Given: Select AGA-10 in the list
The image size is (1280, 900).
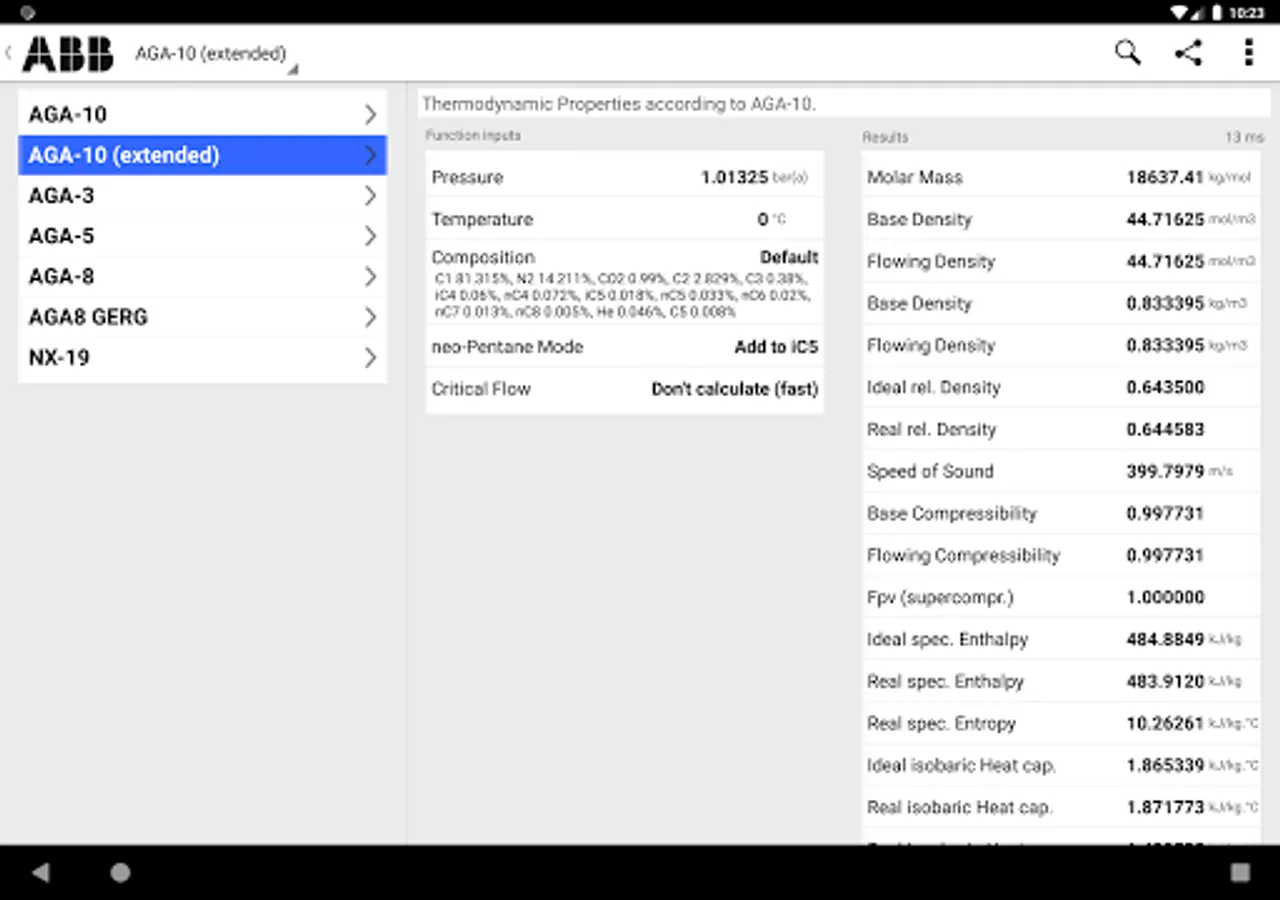Looking at the screenshot, I should (202, 114).
